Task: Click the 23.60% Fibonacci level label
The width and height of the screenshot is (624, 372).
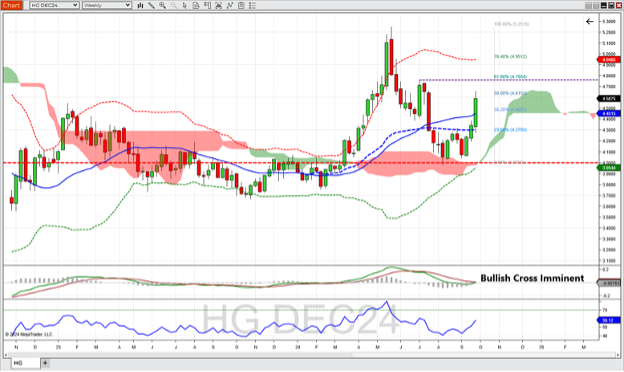Action: (x=510, y=129)
